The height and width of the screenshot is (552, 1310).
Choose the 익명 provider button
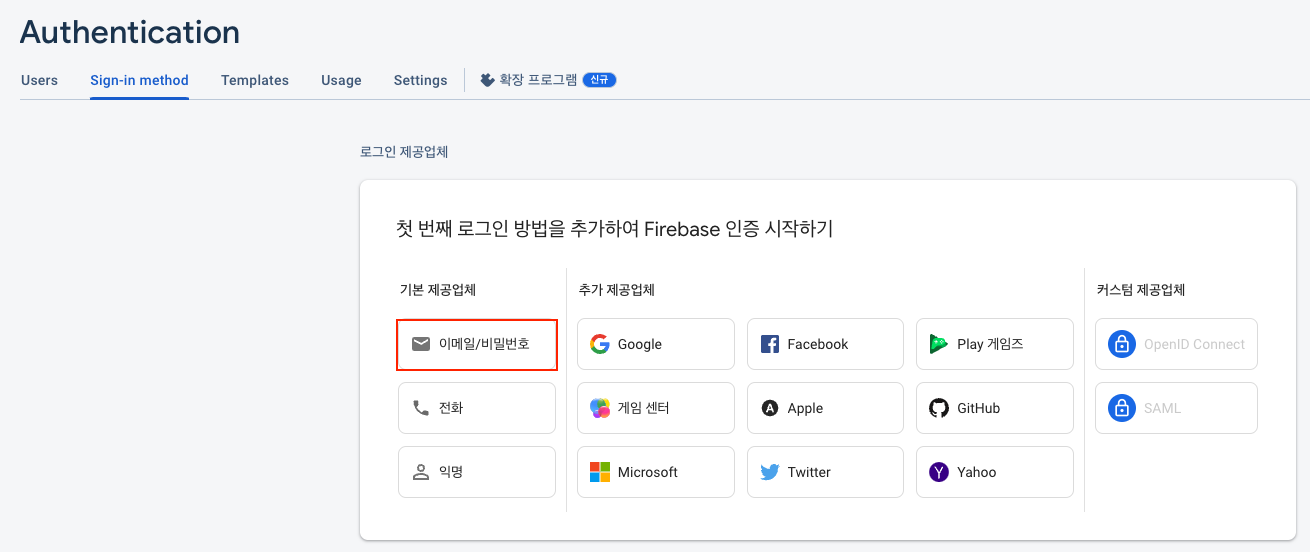coord(477,472)
